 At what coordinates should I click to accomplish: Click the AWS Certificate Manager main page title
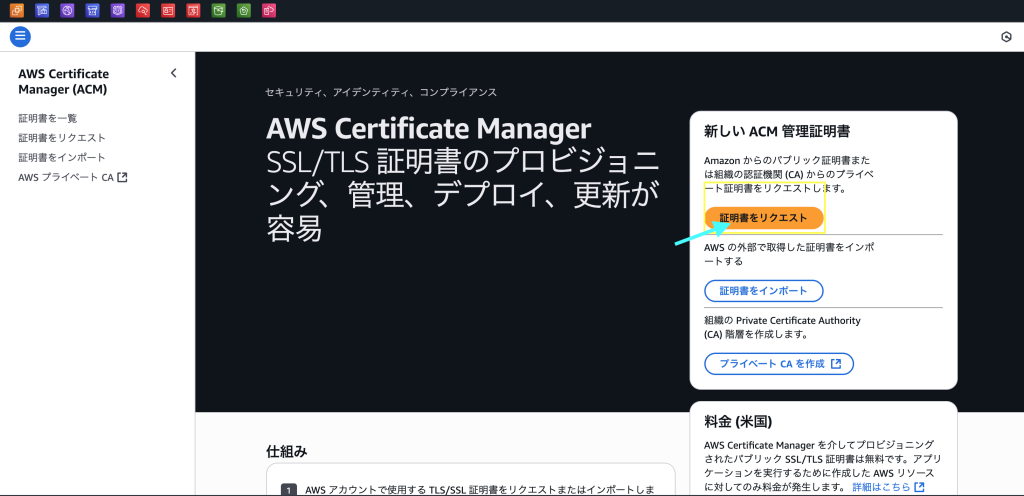click(x=428, y=129)
